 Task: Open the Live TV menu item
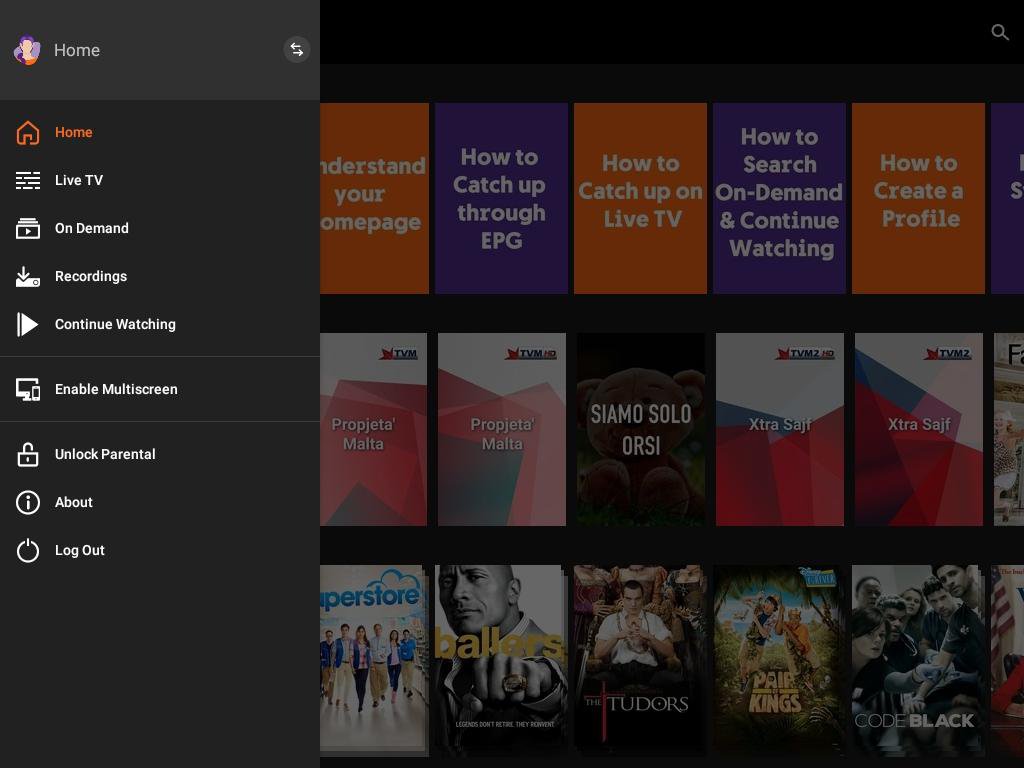(160, 180)
